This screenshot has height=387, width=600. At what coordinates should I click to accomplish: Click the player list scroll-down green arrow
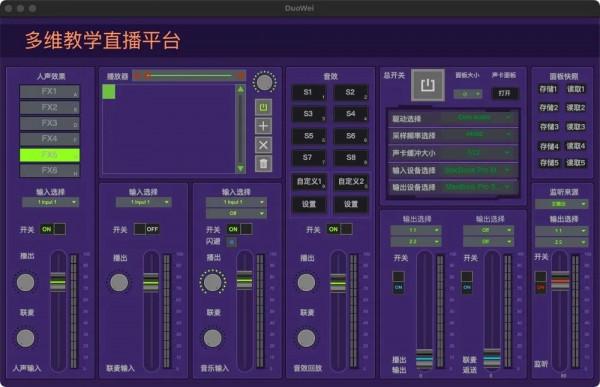point(240,168)
